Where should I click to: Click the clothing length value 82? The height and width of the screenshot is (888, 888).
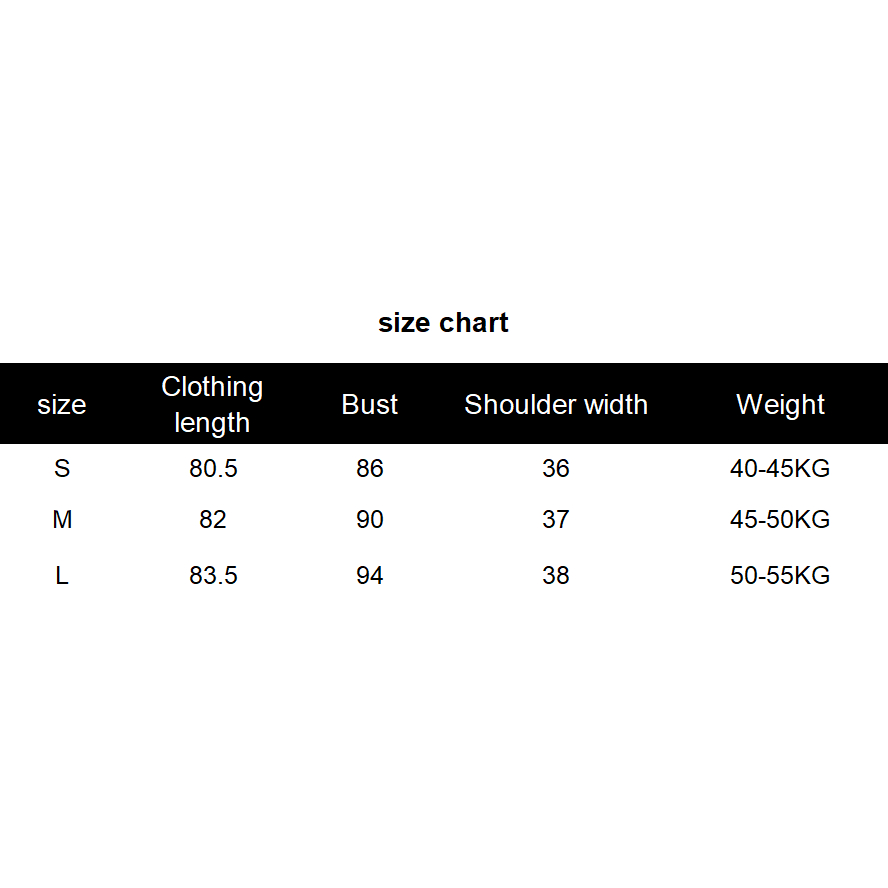tap(213, 520)
